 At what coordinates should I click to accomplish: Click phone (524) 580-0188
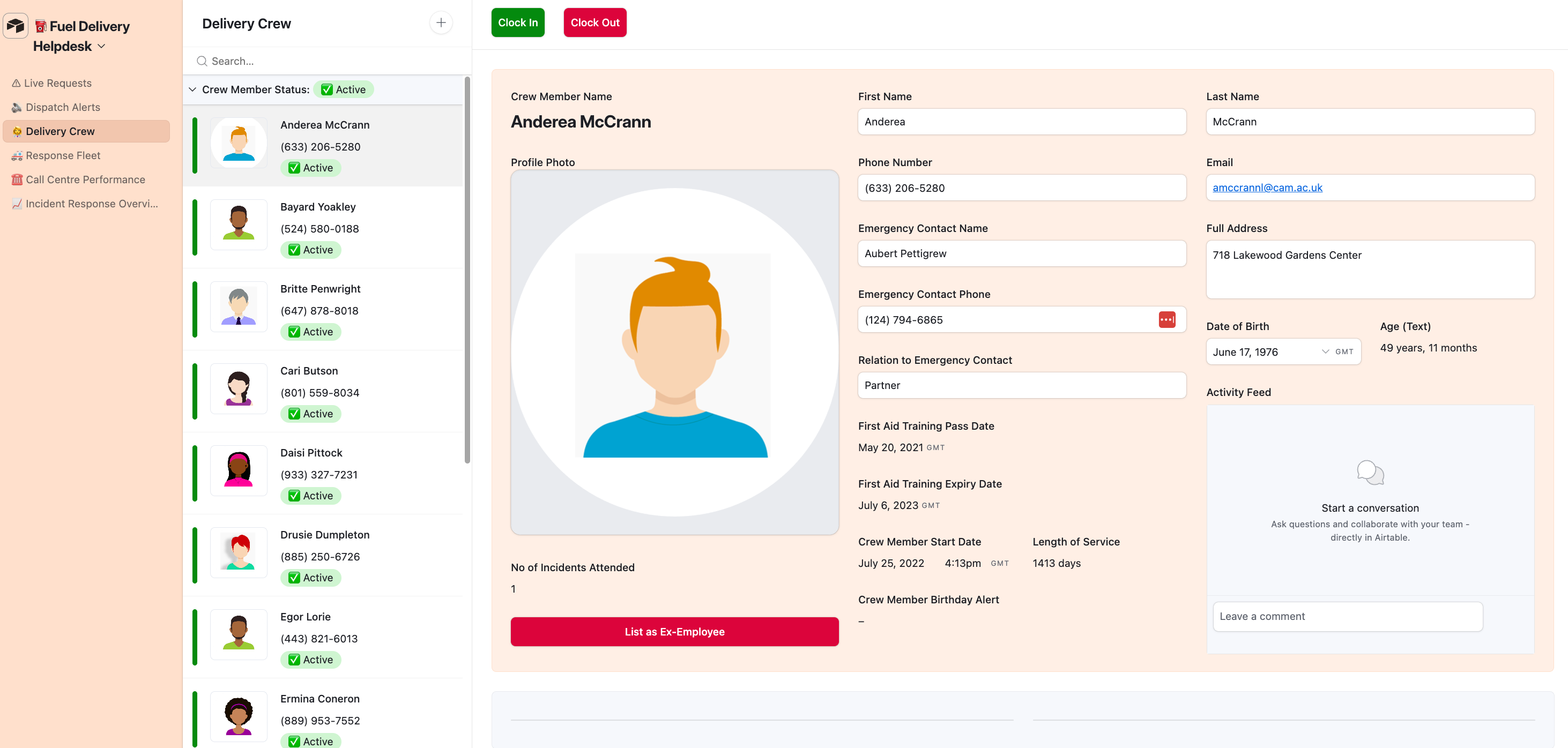pyautogui.click(x=319, y=229)
